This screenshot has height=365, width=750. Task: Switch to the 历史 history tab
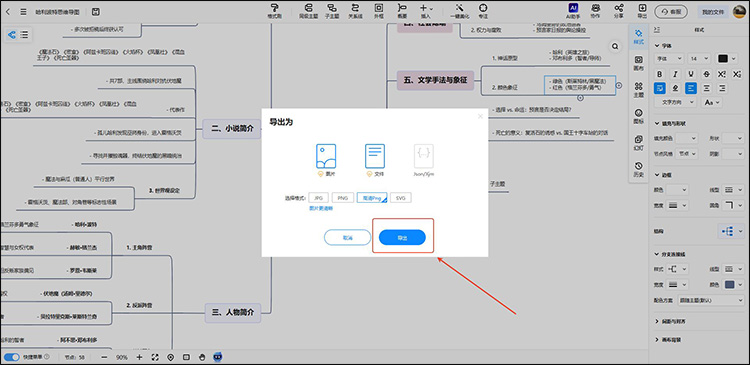pos(638,169)
